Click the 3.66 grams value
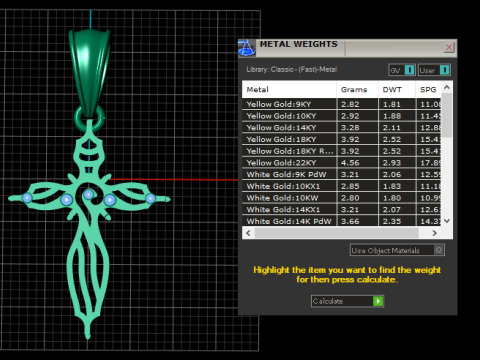 tap(350, 221)
